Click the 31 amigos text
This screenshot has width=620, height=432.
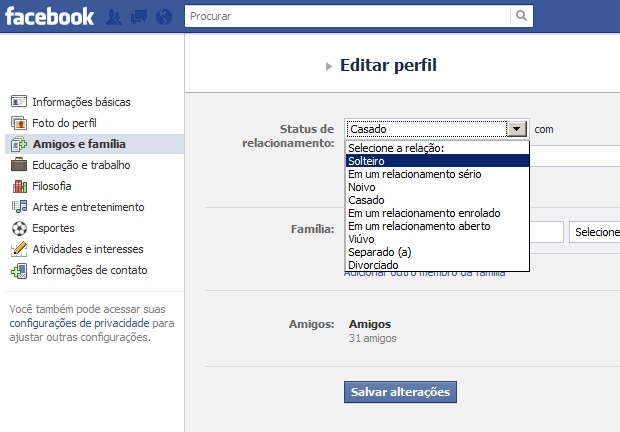coord(372,338)
